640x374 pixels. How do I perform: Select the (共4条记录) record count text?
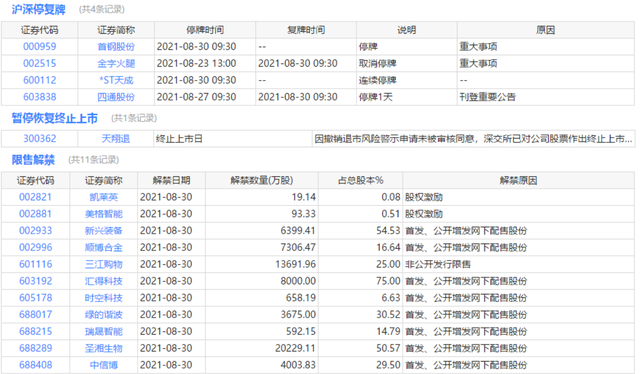102,9
